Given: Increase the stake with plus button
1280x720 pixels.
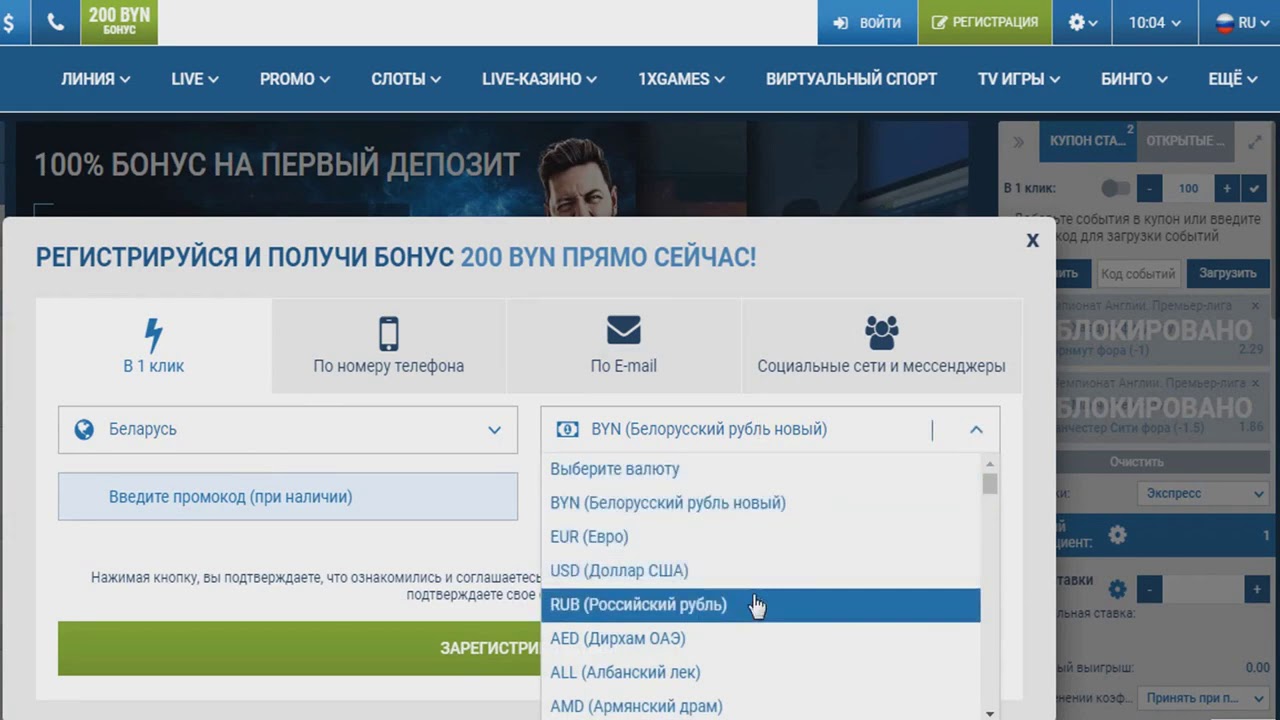Looking at the screenshot, I should tap(1256, 590).
